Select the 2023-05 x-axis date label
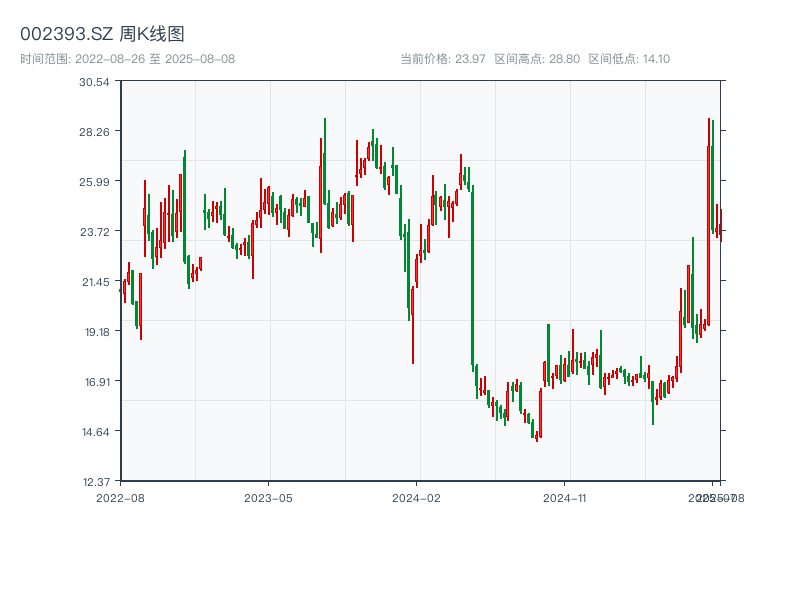Image resolution: width=800 pixels, height=600 pixels. tap(268, 497)
